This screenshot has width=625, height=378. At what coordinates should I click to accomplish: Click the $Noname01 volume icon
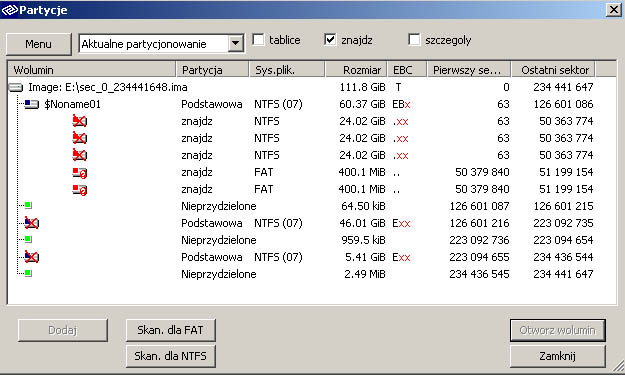(x=32, y=104)
